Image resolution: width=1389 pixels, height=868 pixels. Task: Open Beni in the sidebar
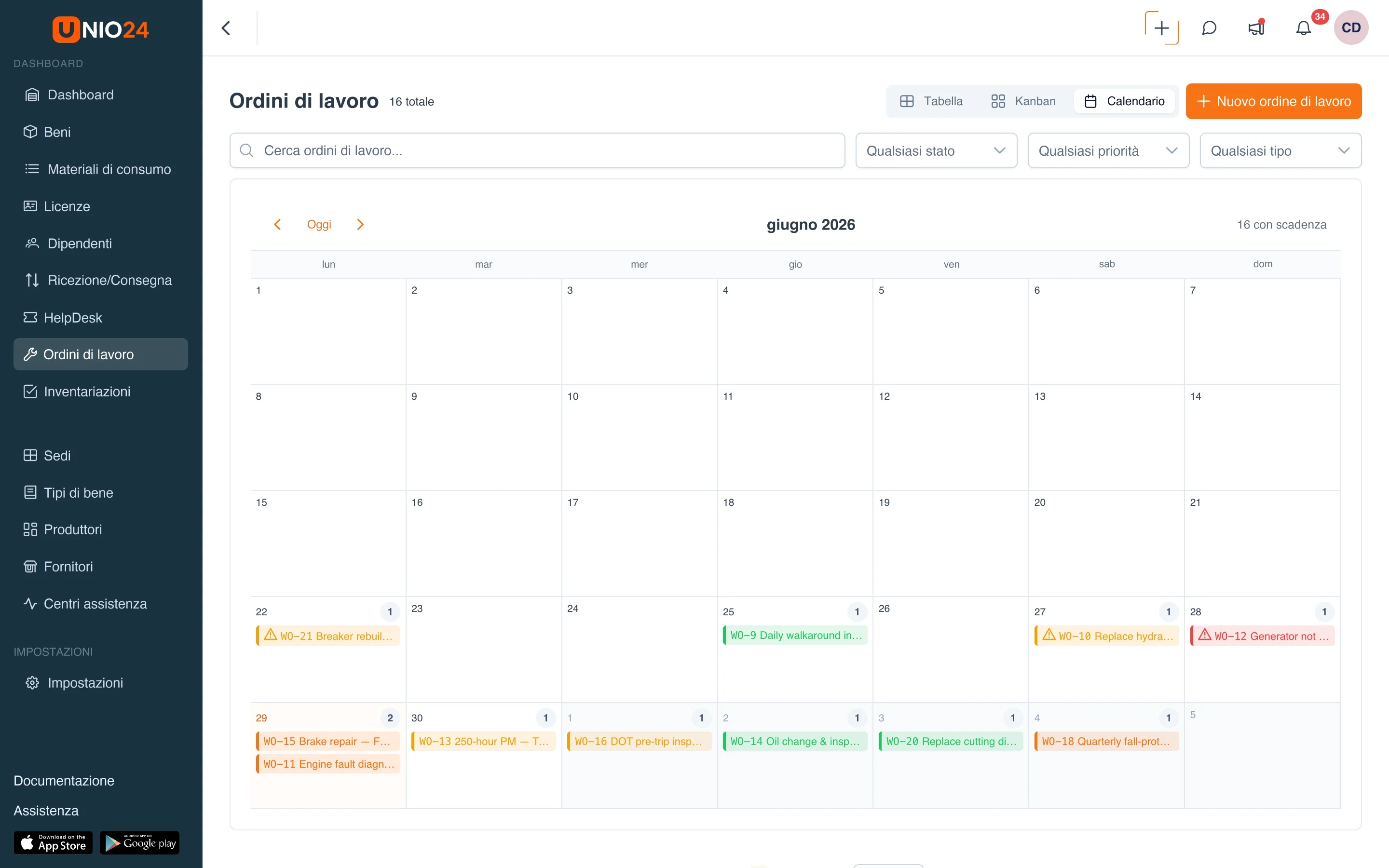(100, 132)
